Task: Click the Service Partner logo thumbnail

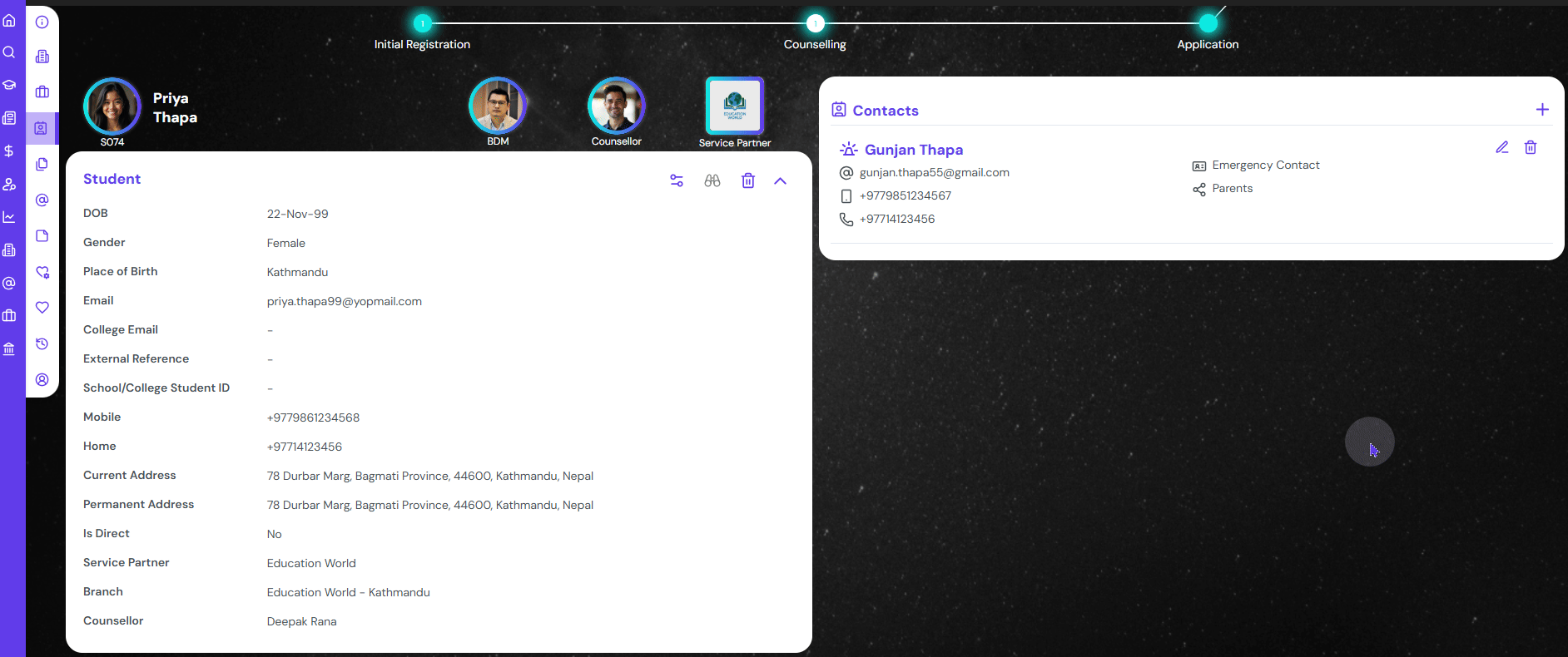Action: 735,106
